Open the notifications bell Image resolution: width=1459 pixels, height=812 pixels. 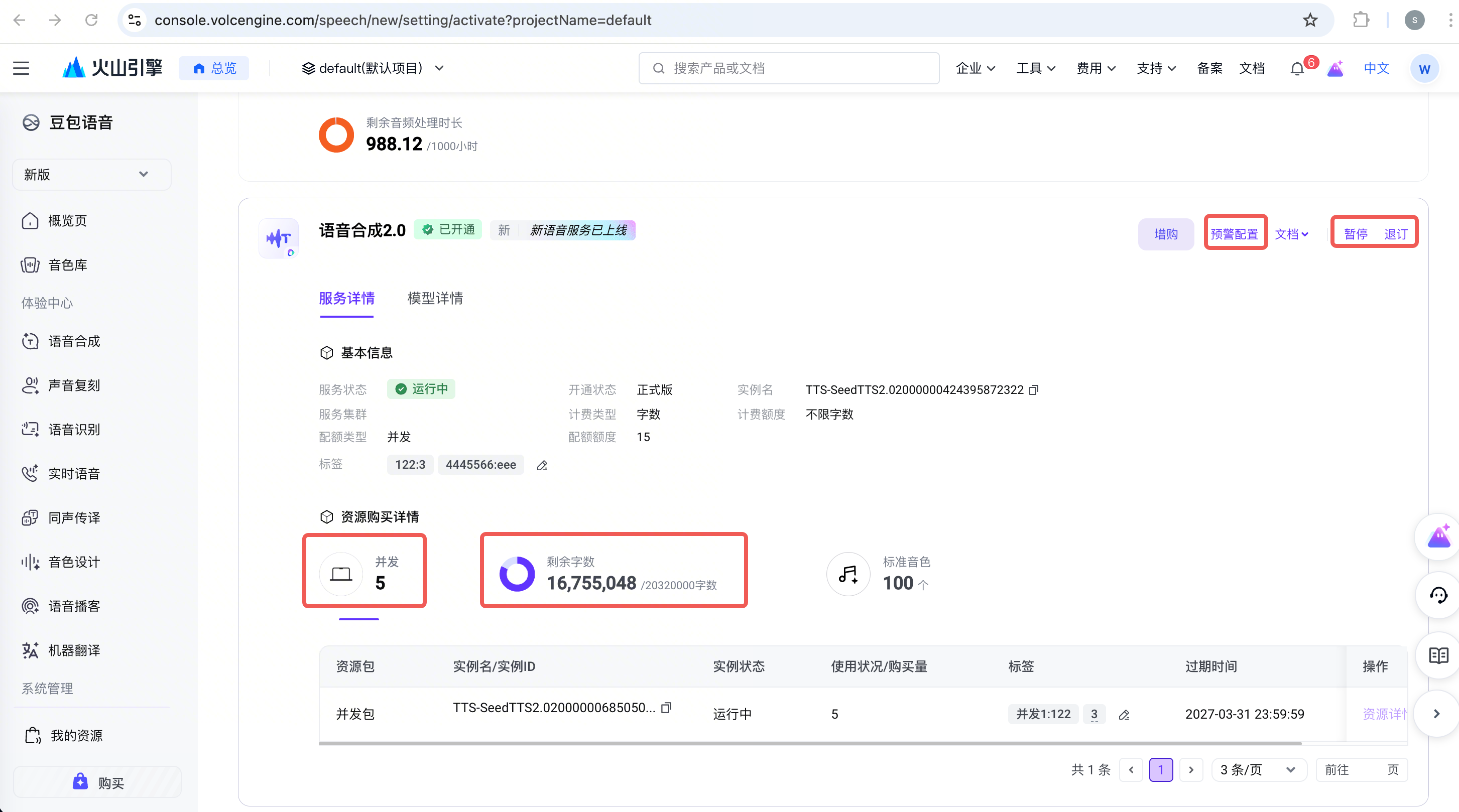pyautogui.click(x=1297, y=69)
